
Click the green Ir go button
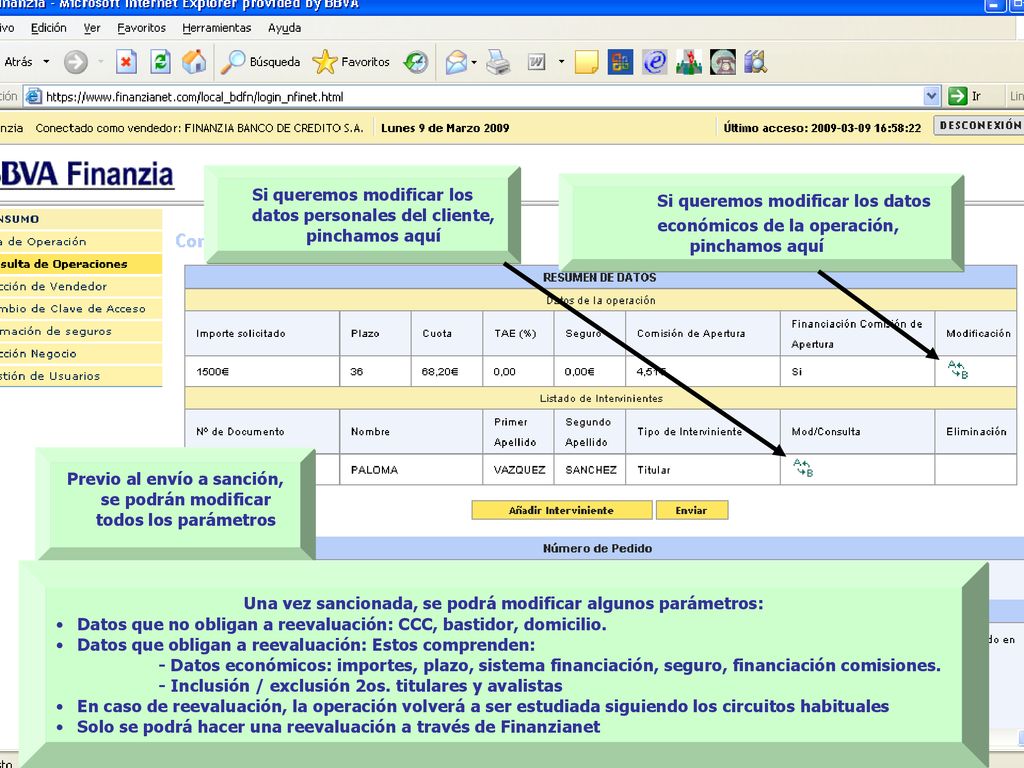(x=965, y=97)
